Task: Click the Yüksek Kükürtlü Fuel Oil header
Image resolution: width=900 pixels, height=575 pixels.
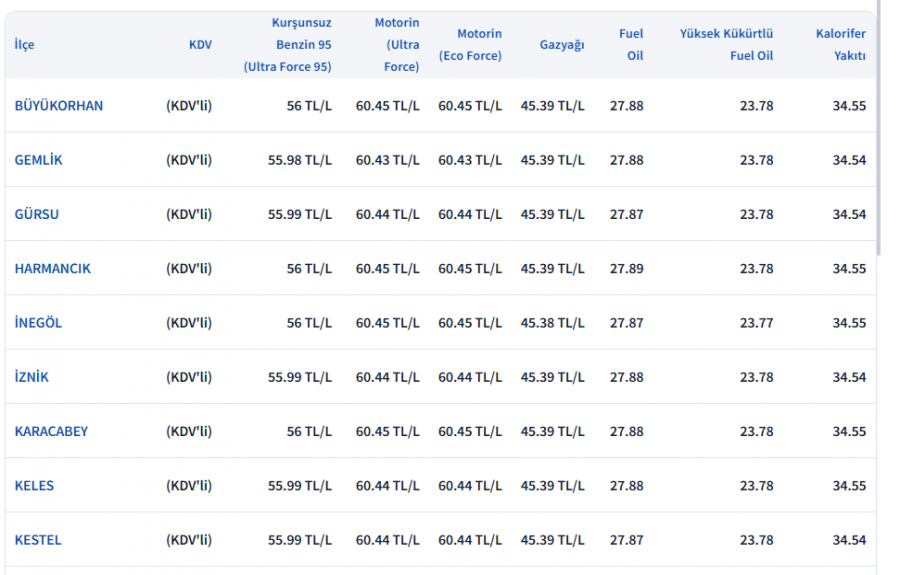Action: point(727,45)
